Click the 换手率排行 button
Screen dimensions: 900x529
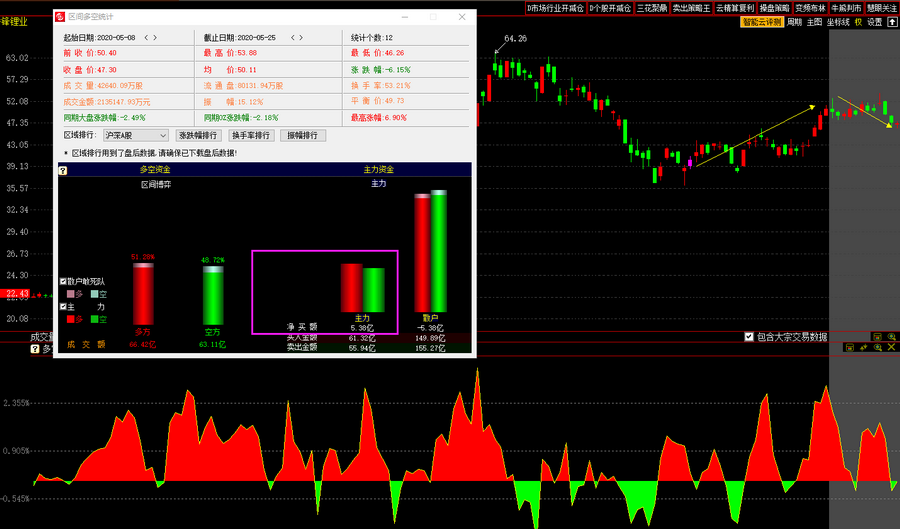tap(252, 135)
